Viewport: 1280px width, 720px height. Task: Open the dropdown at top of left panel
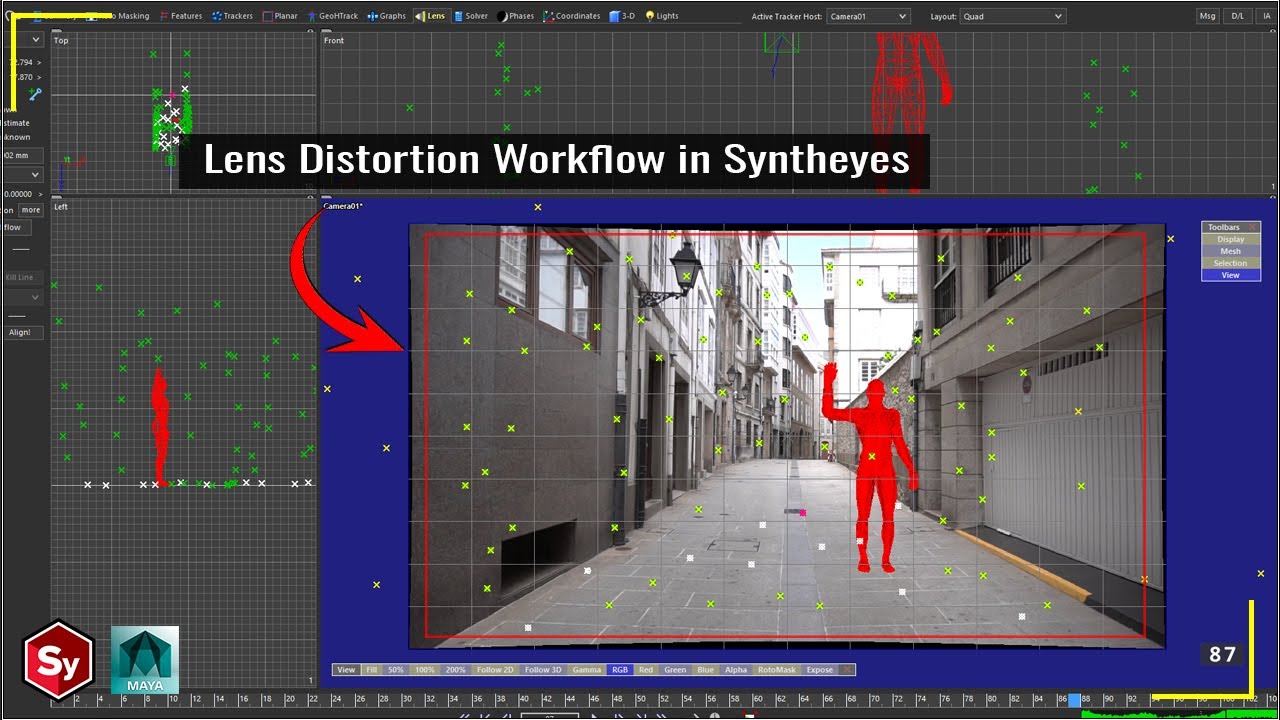pos(22,39)
